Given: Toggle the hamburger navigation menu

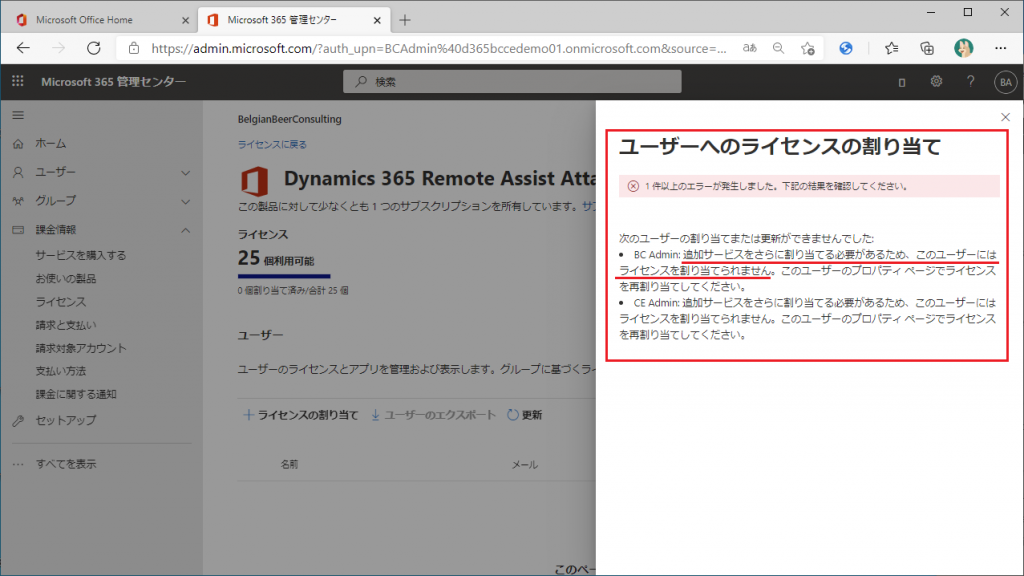Looking at the screenshot, I should (x=18, y=116).
